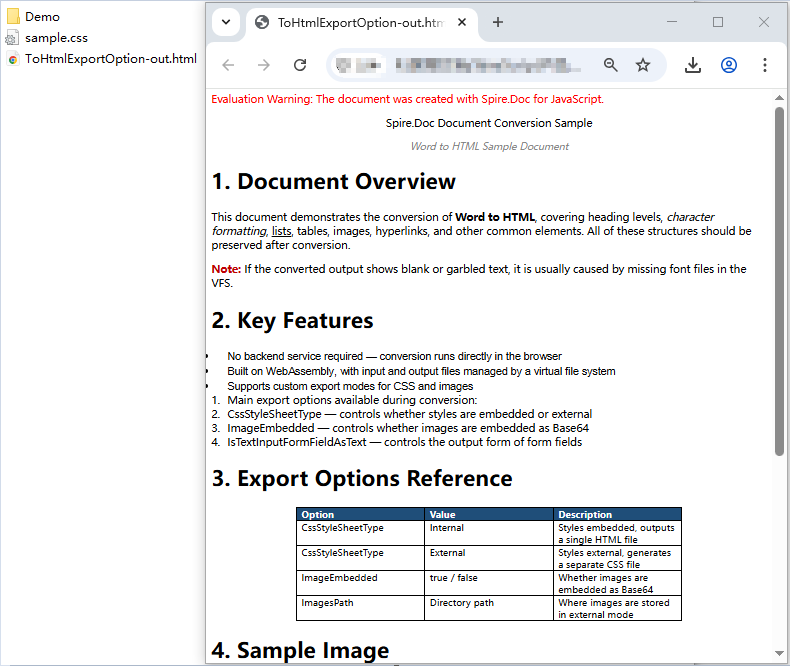Click 'Built on WebAssembly' bullet item

(x=421, y=371)
